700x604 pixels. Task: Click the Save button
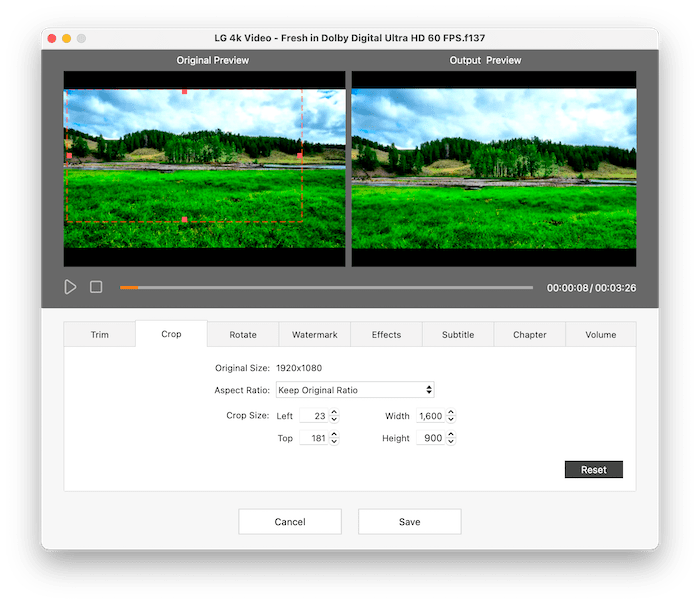point(409,522)
